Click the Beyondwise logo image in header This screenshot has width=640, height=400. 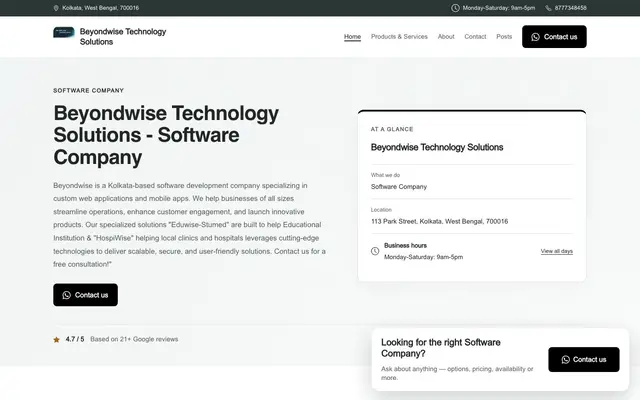tap(64, 32)
